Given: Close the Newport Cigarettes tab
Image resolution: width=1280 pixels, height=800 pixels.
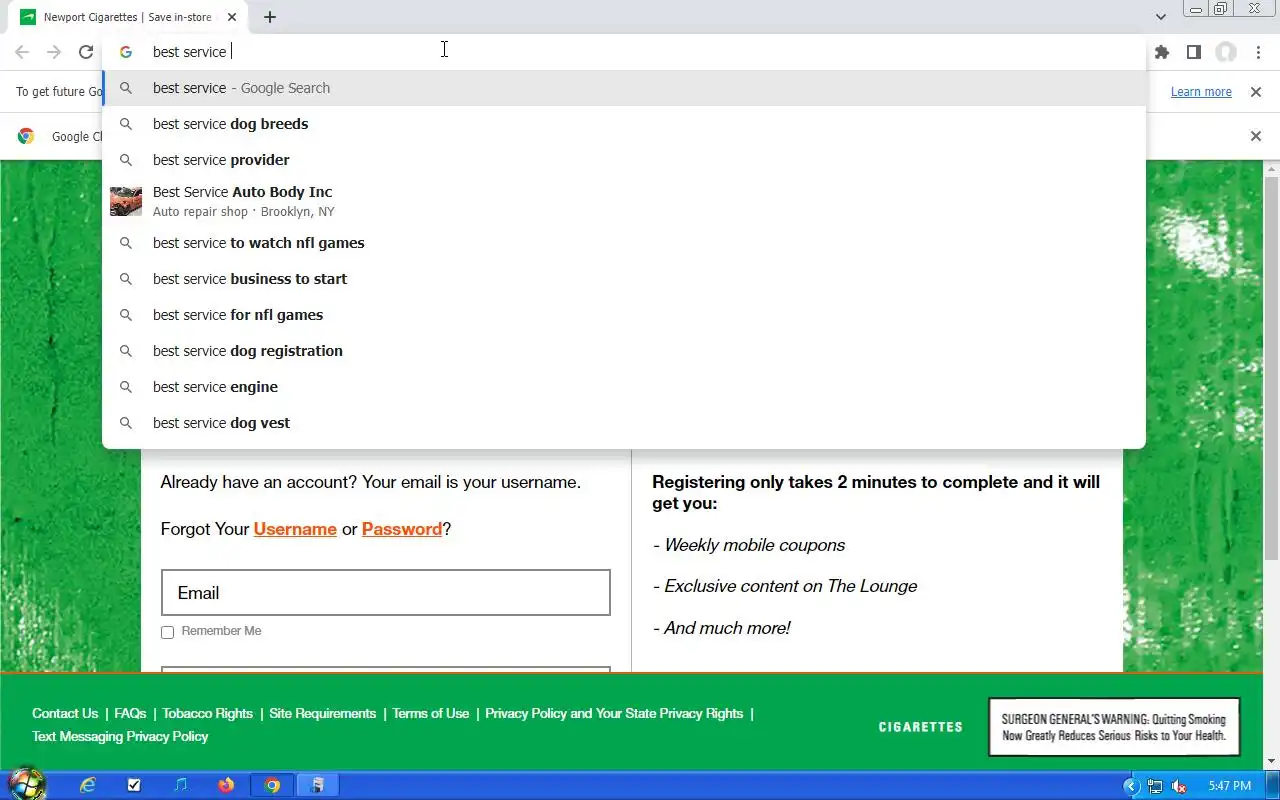Looking at the screenshot, I should (x=232, y=17).
